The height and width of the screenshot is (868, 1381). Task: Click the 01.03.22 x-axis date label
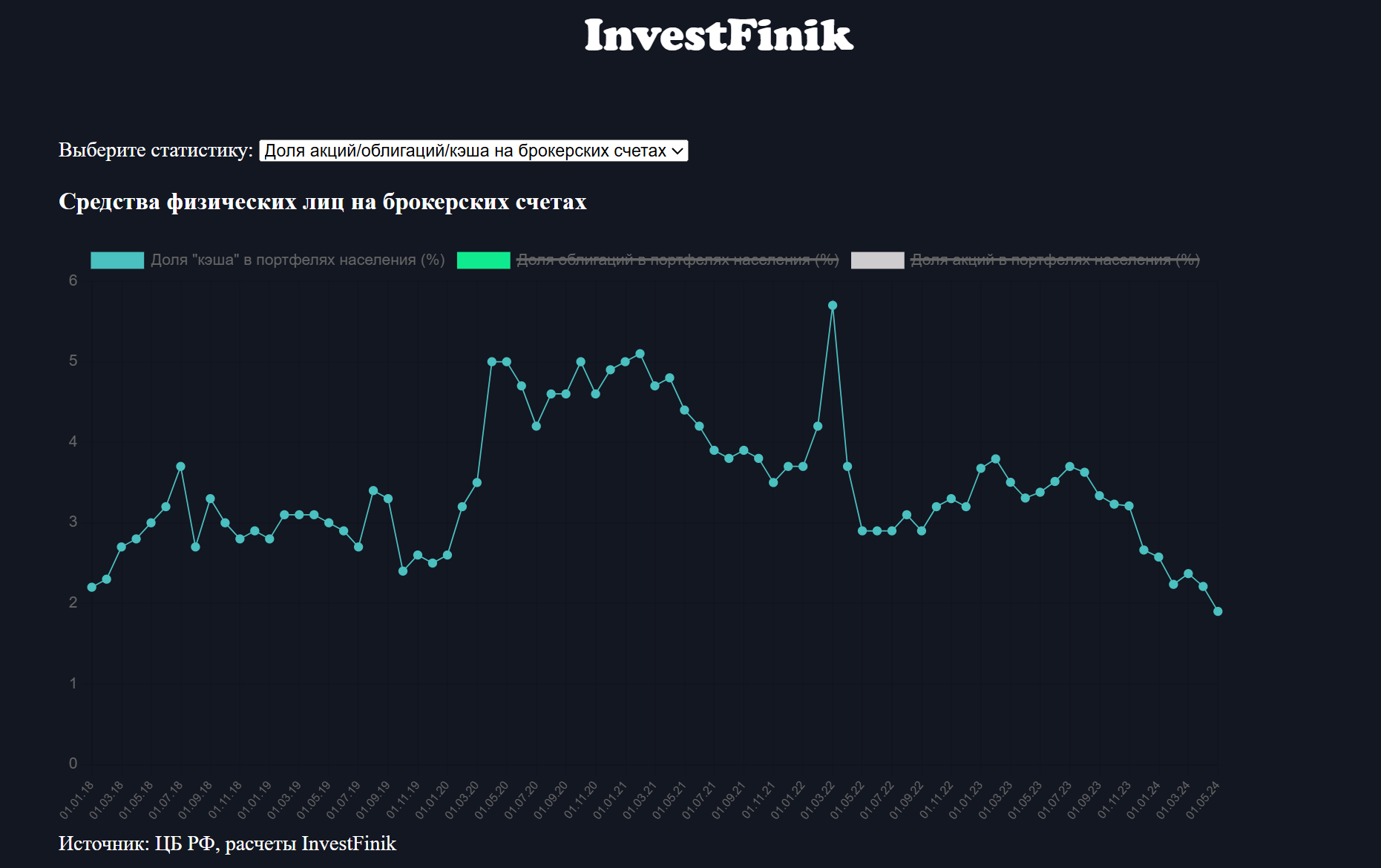pos(818,800)
